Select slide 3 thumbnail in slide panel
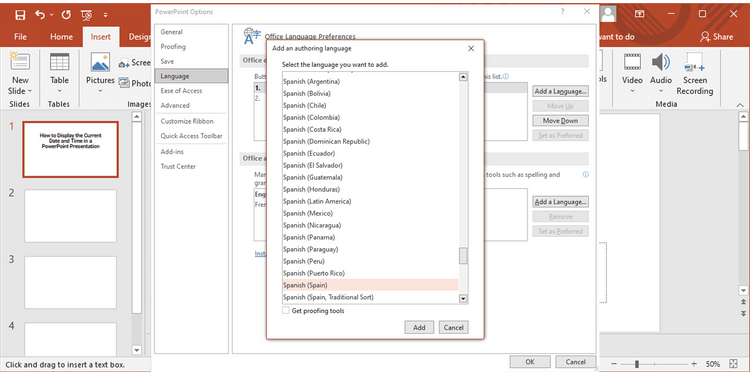Viewport: 750px width, 375px height. (x=70, y=282)
